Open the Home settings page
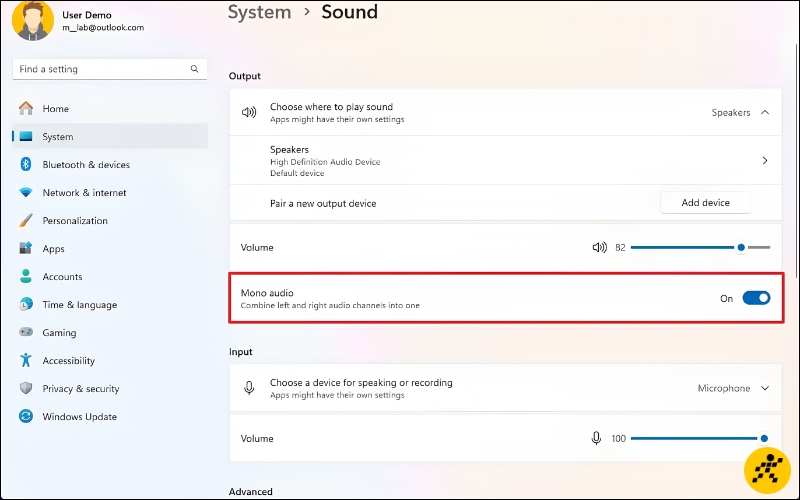800x500 pixels. coord(110,108)
